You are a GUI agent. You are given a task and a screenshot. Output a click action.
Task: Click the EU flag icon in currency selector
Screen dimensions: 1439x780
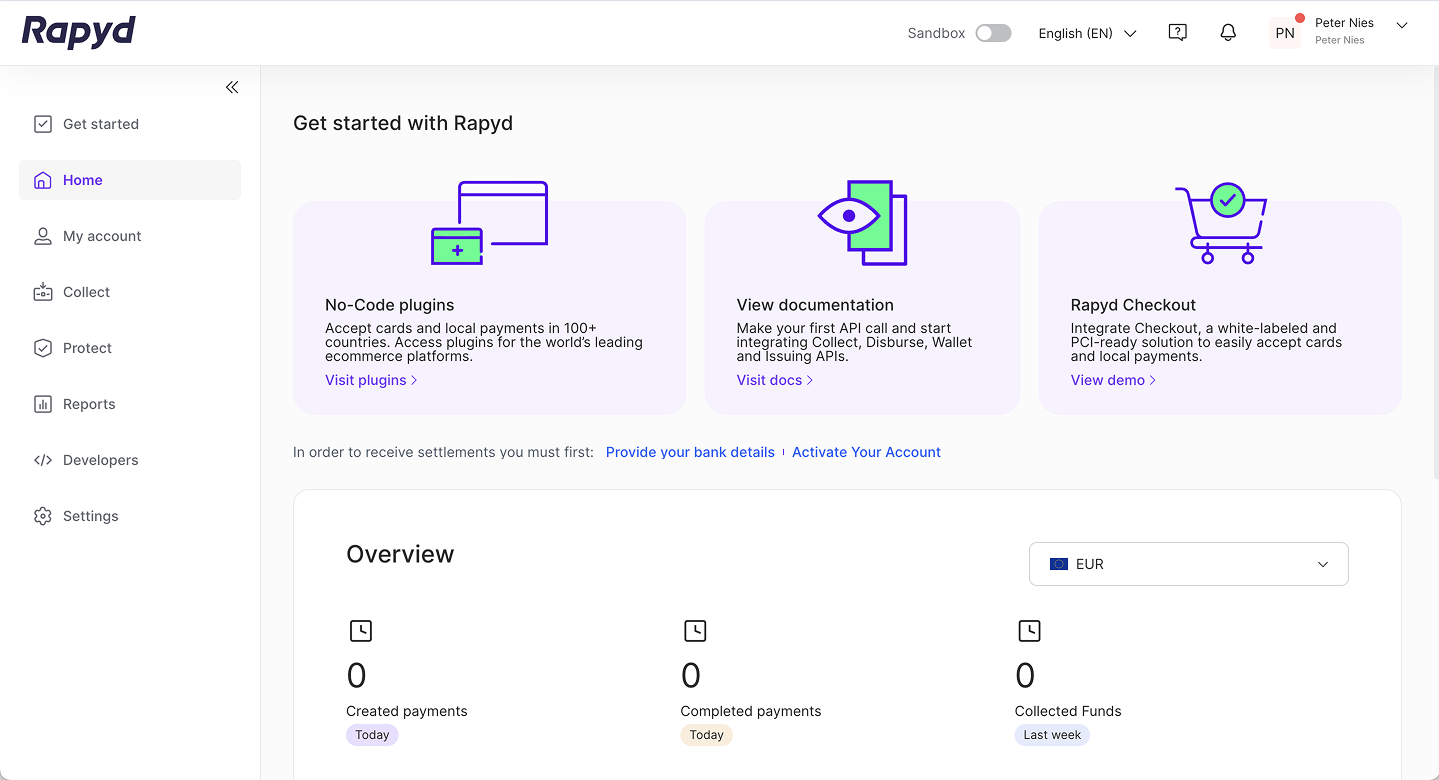point(1059,564)
